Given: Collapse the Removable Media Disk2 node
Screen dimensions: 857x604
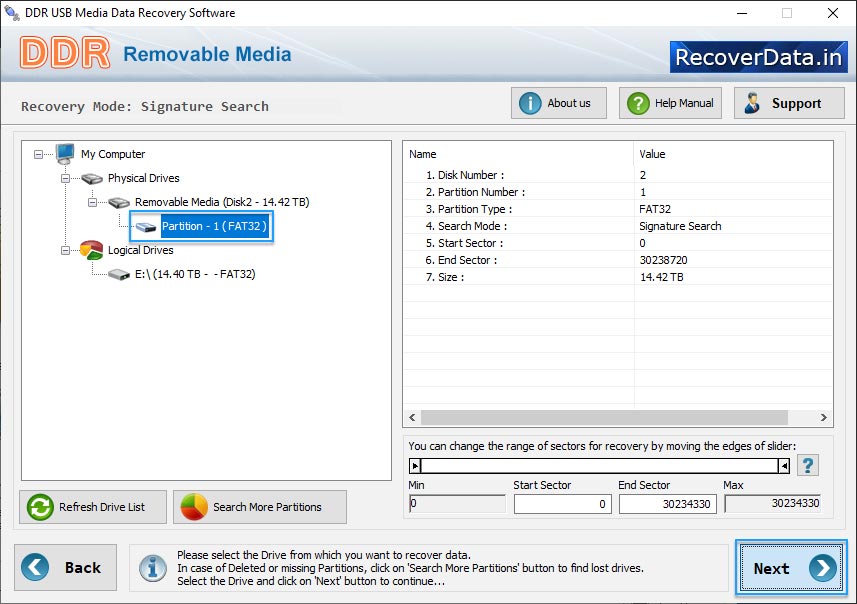Looking at the screenshot, I should tap(92, 203).
